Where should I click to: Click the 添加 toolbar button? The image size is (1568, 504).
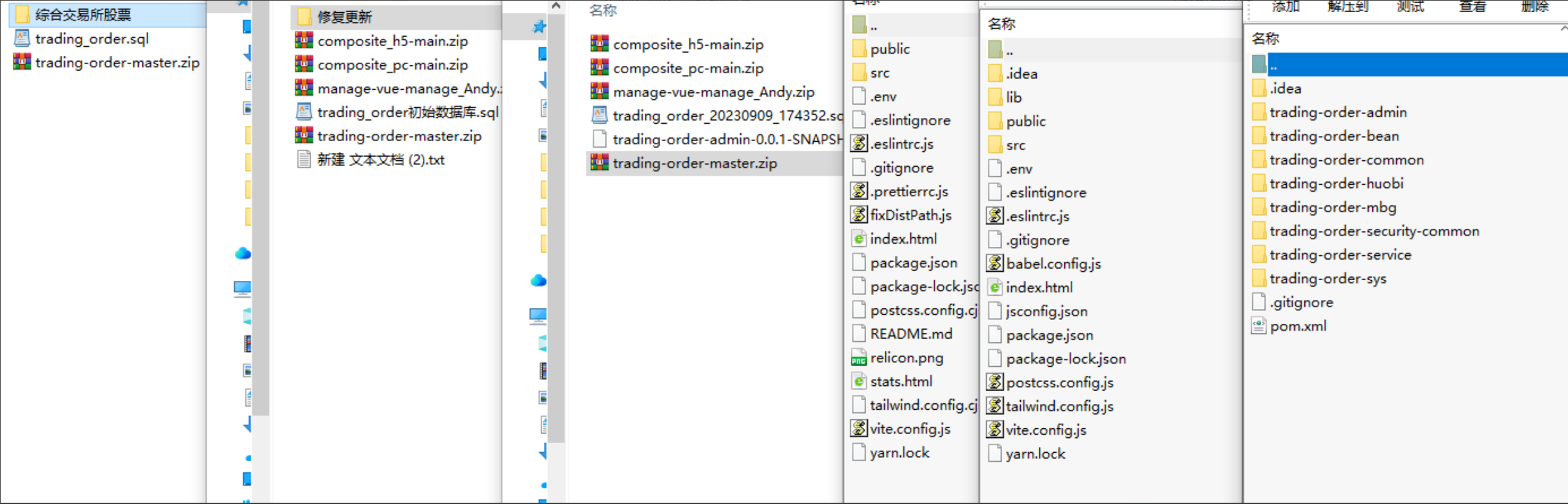[x=1285, y=6]
